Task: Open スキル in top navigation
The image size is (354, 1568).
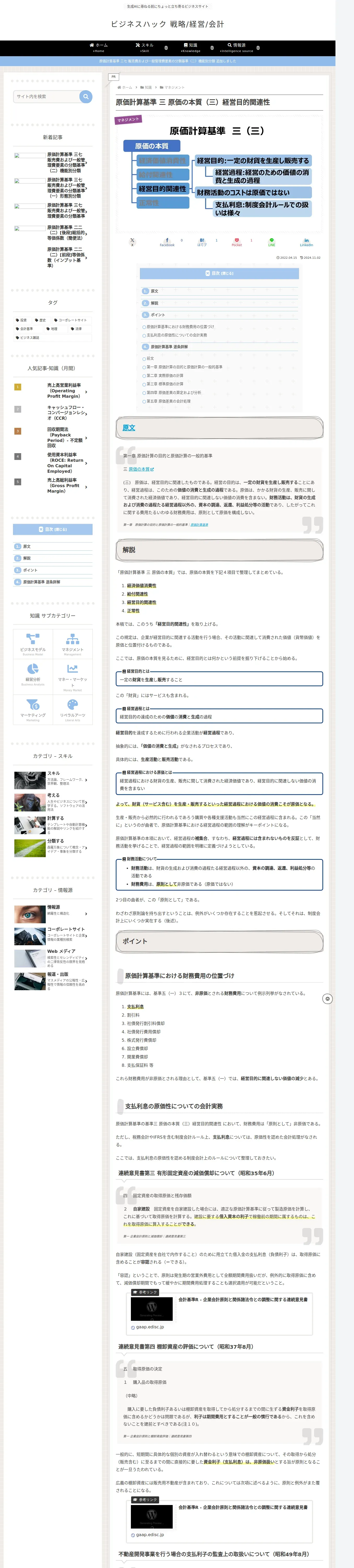Action: [x=145, y=48]
